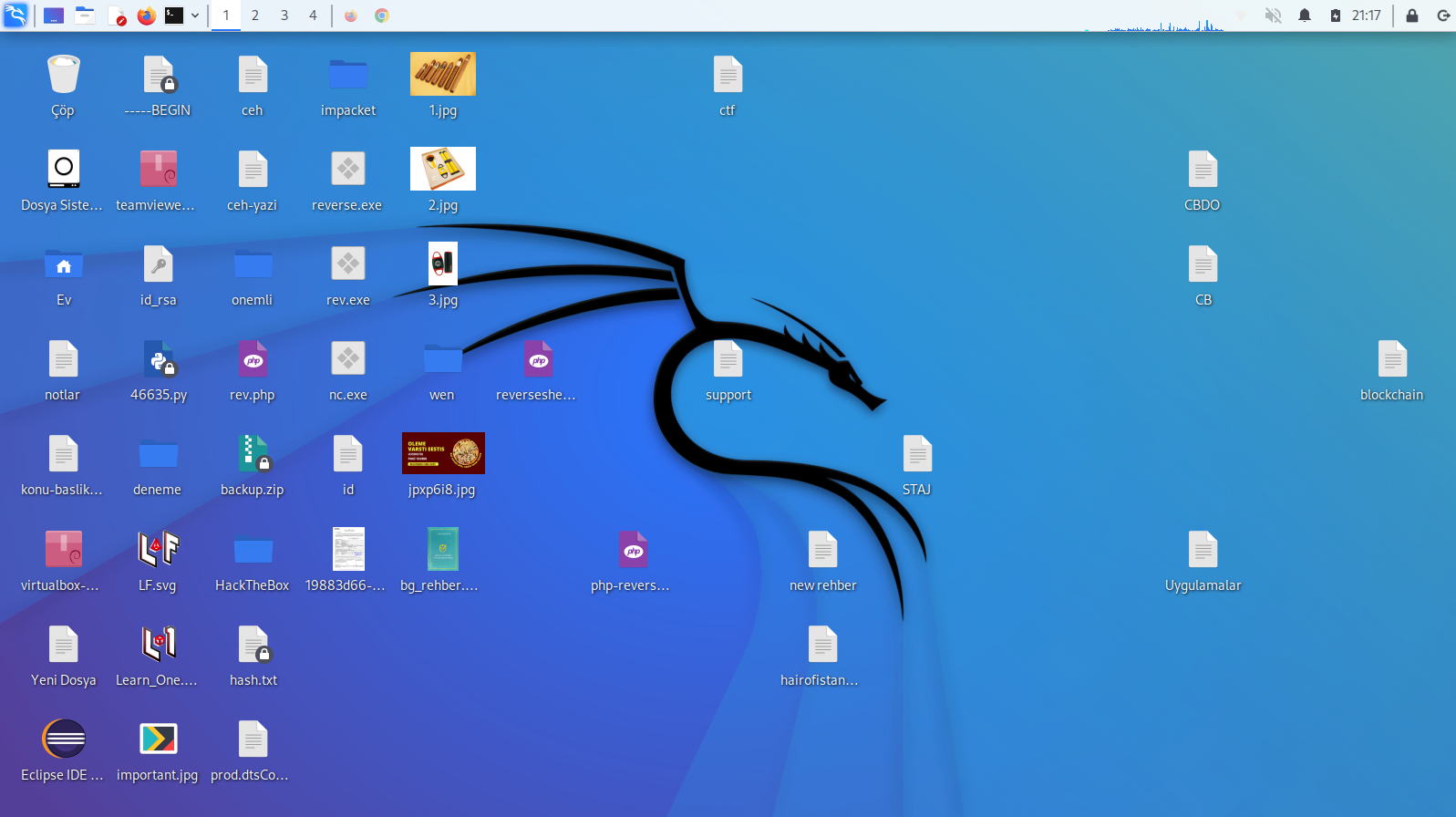Open the Kali applications menu
Screen dimensions: 1456x817
pyautogui.click(x=15, y=16)
